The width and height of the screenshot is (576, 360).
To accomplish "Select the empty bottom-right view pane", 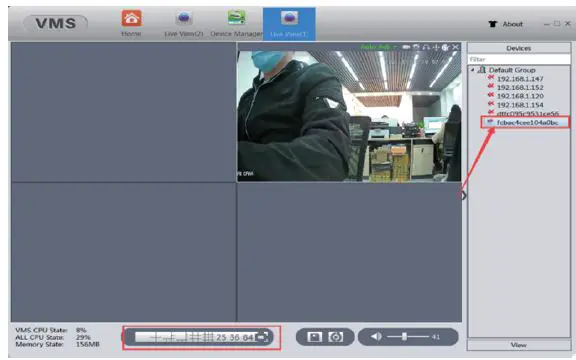I will point(349,252).
